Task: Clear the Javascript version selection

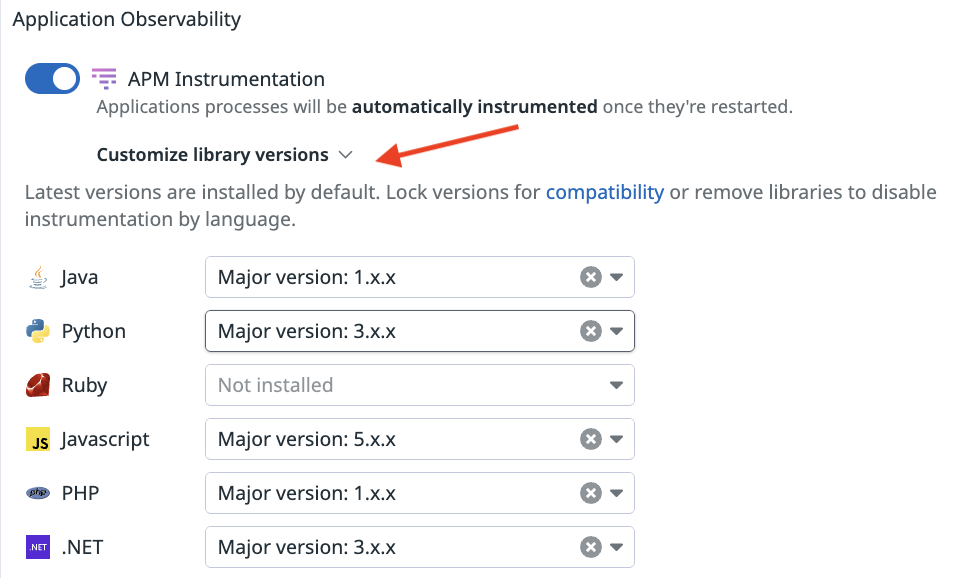Action: pos(591,439)
